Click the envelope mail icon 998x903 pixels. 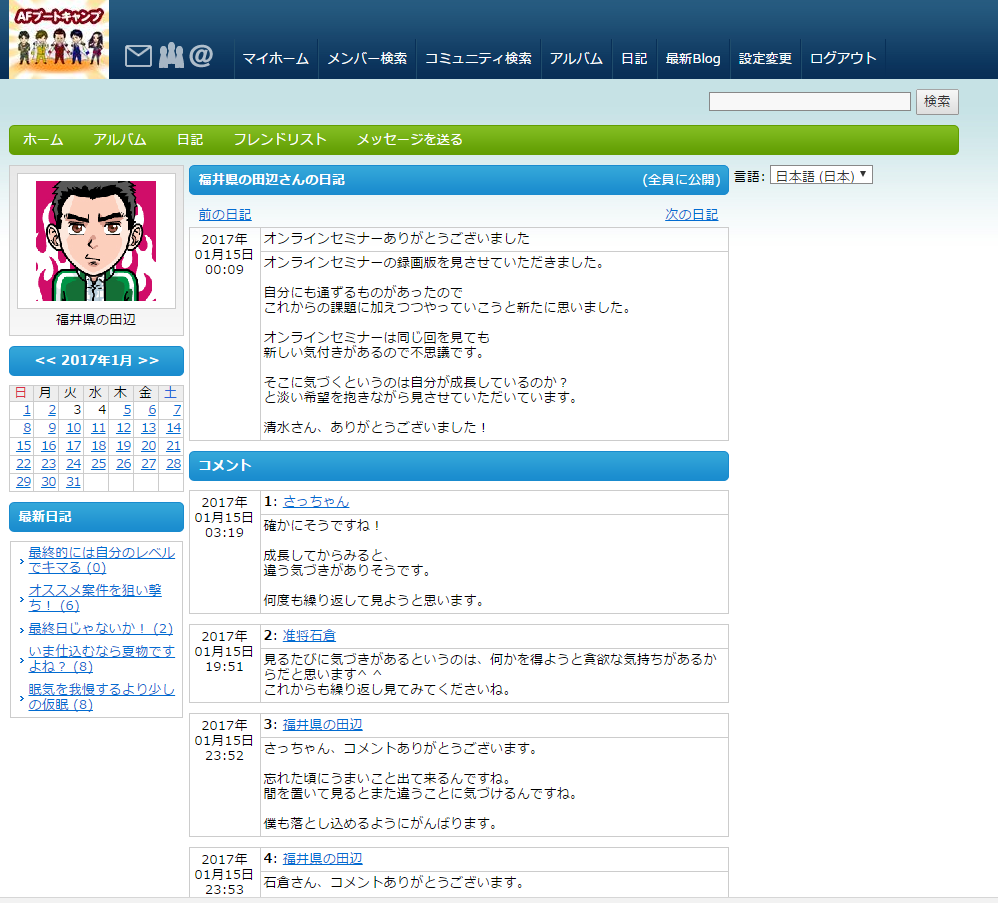138,57
